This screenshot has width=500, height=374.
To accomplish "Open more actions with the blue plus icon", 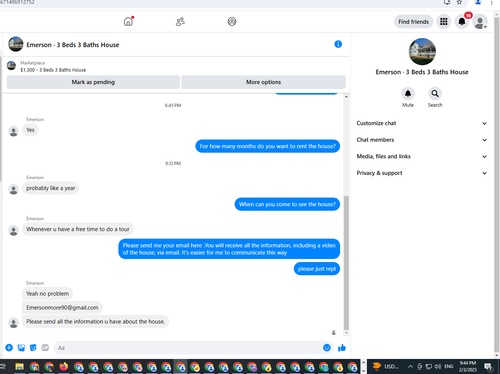I will 9,348.
